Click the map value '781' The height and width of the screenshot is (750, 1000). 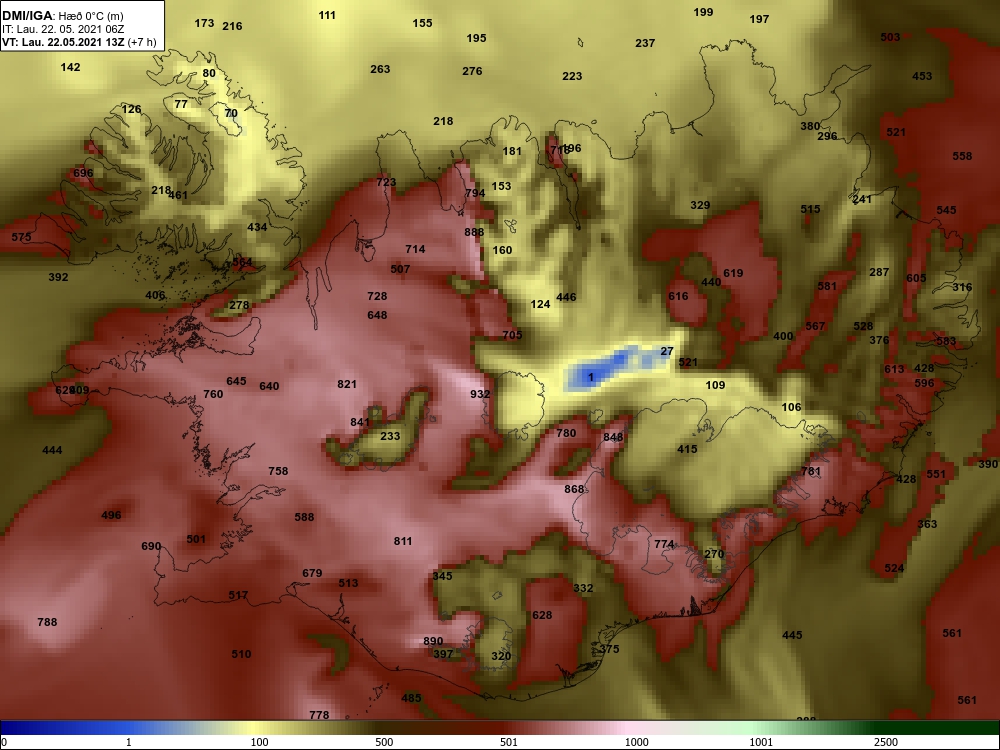click(811, 471)
